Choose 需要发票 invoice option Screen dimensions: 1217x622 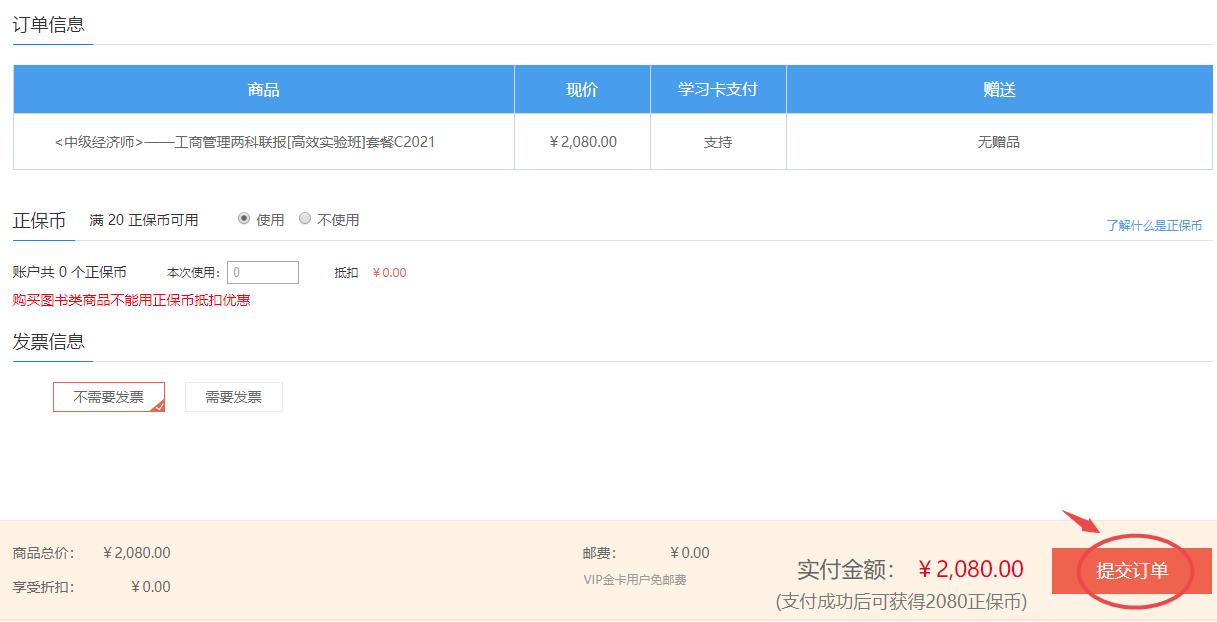pyautogui.click(x=233, y=396)
